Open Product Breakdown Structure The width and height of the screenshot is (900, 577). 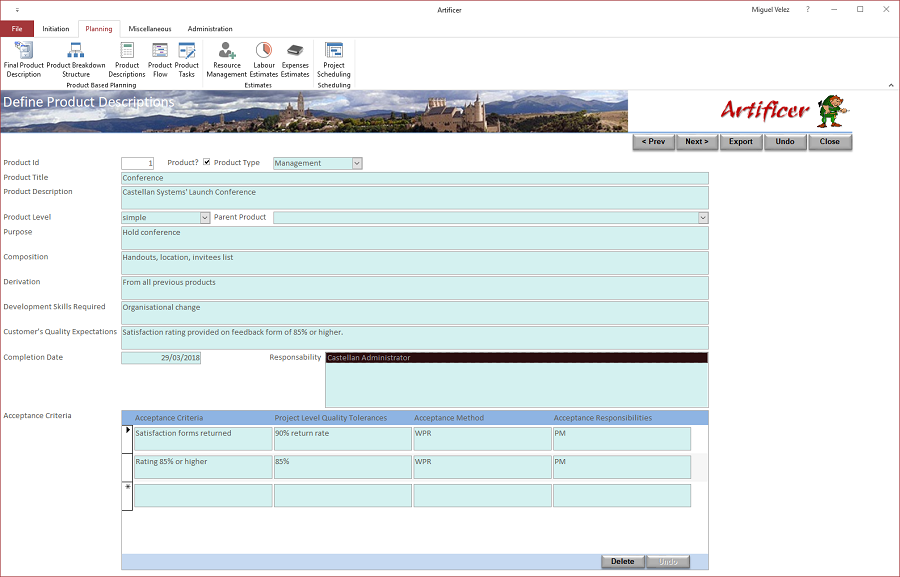point(76,60)
